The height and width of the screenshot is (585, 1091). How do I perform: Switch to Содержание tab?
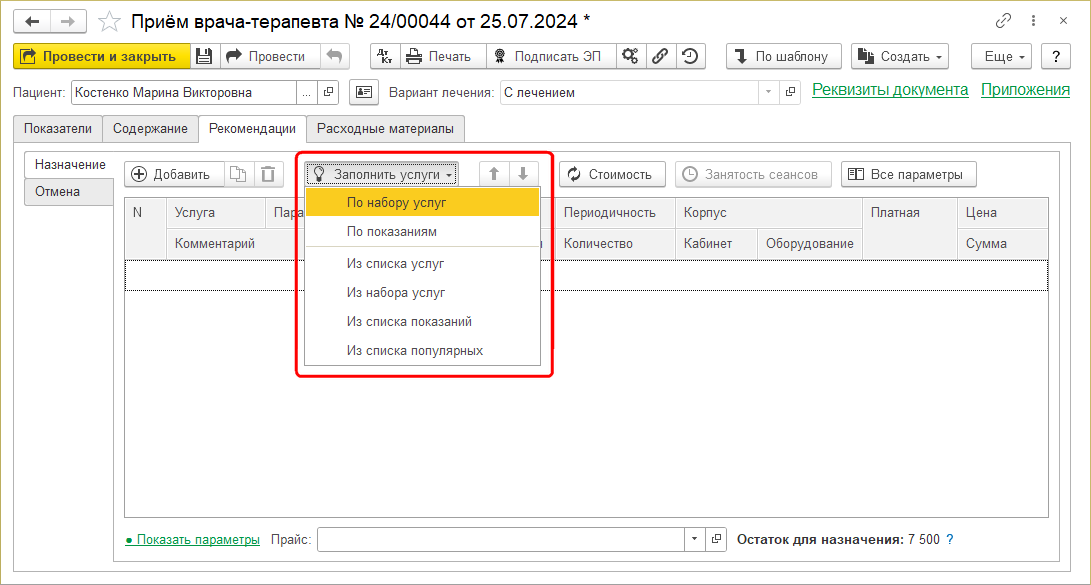point(150,129)
